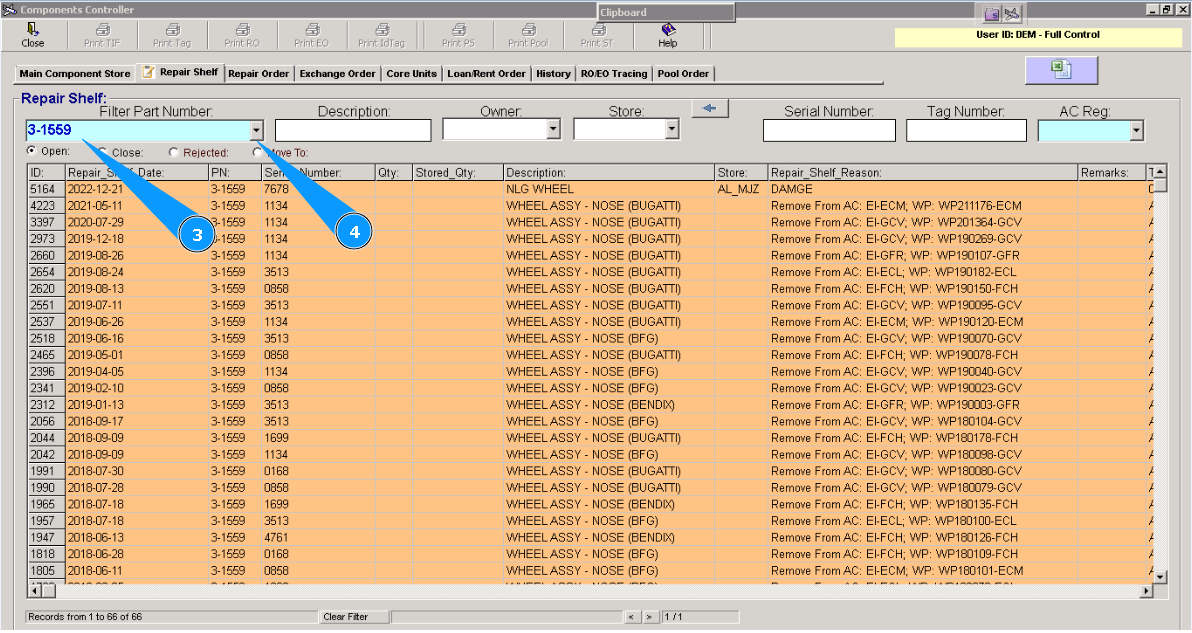Image resolution: width=1192 pixels, height=633 pixels.
Task: Click the date cell 2018-06-28
Action: [137, 554]
